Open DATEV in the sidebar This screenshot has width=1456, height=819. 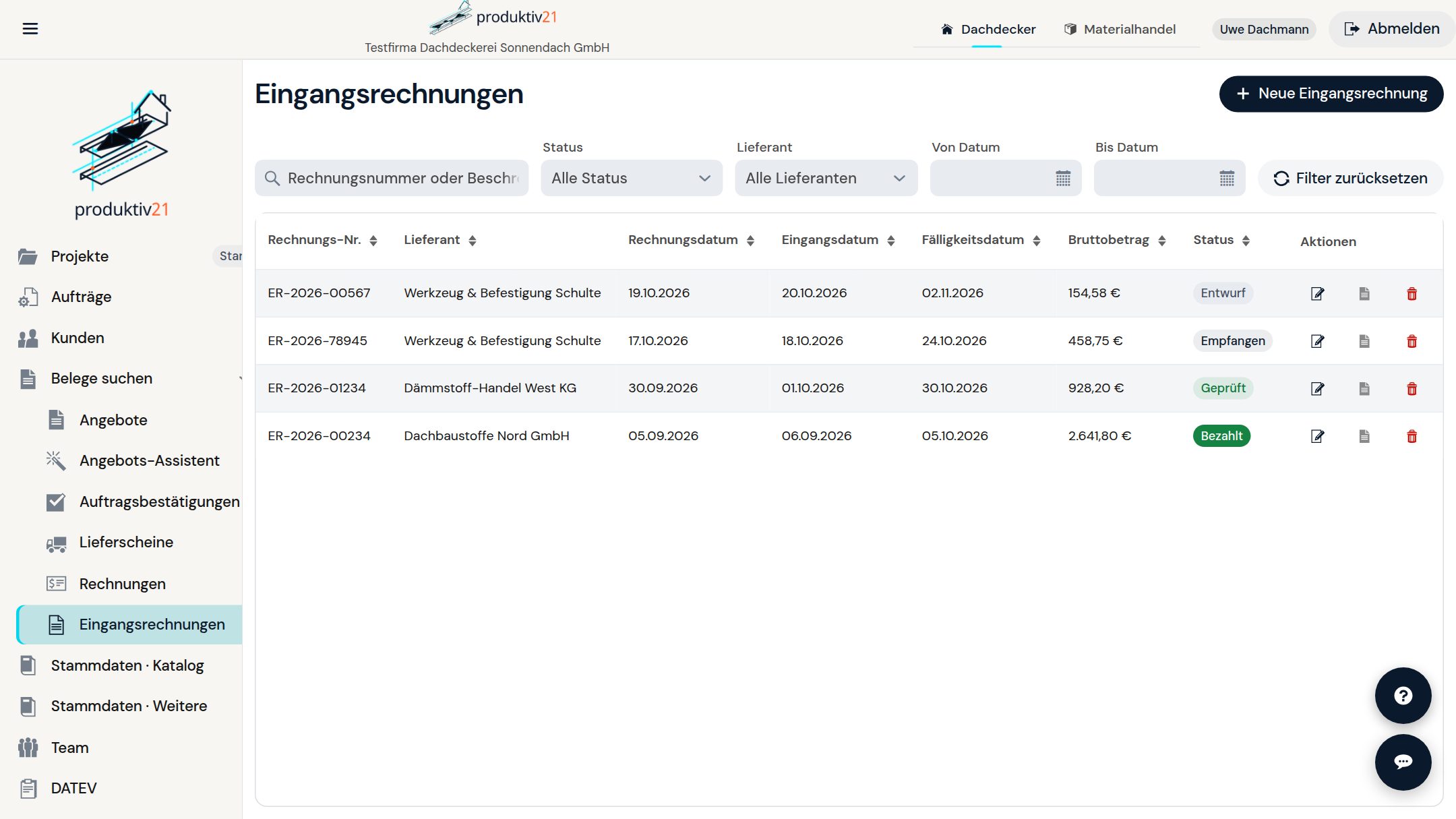click(x=73, y=788)
